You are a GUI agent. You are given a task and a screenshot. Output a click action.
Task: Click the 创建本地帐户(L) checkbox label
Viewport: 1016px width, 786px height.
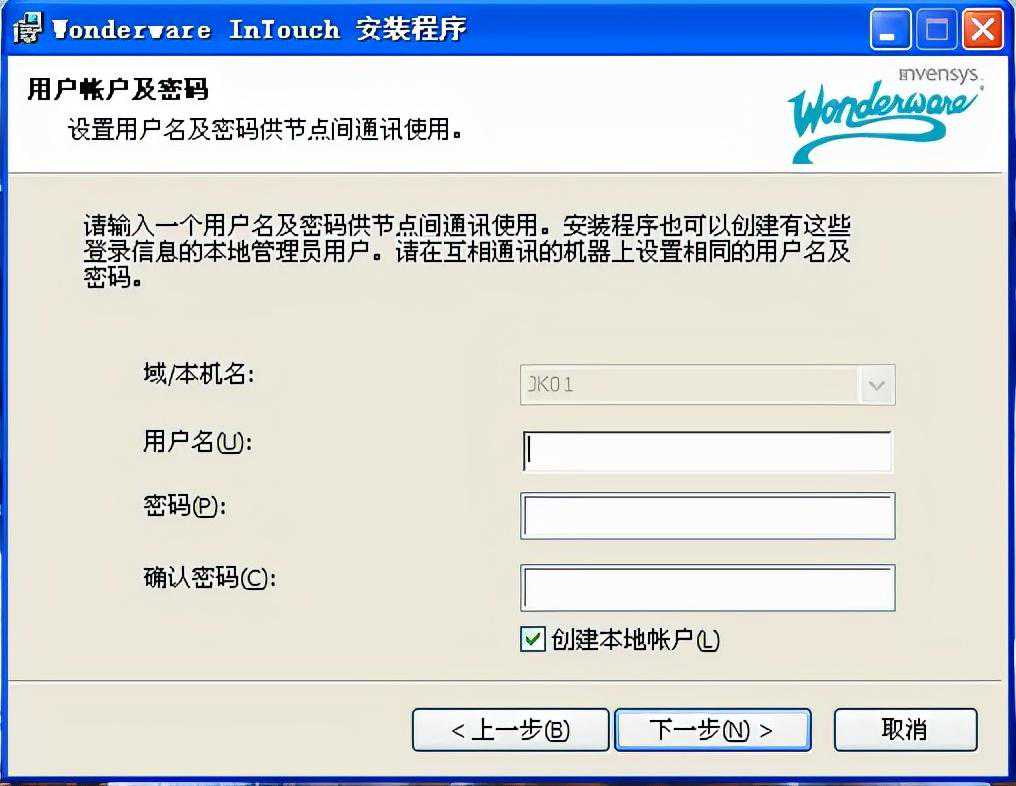[635, 640]
